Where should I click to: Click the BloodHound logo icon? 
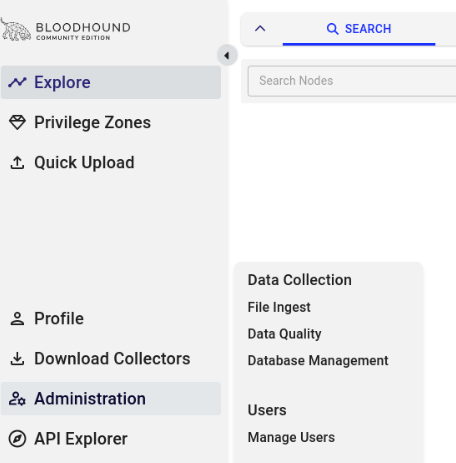[x=16, y=30]
